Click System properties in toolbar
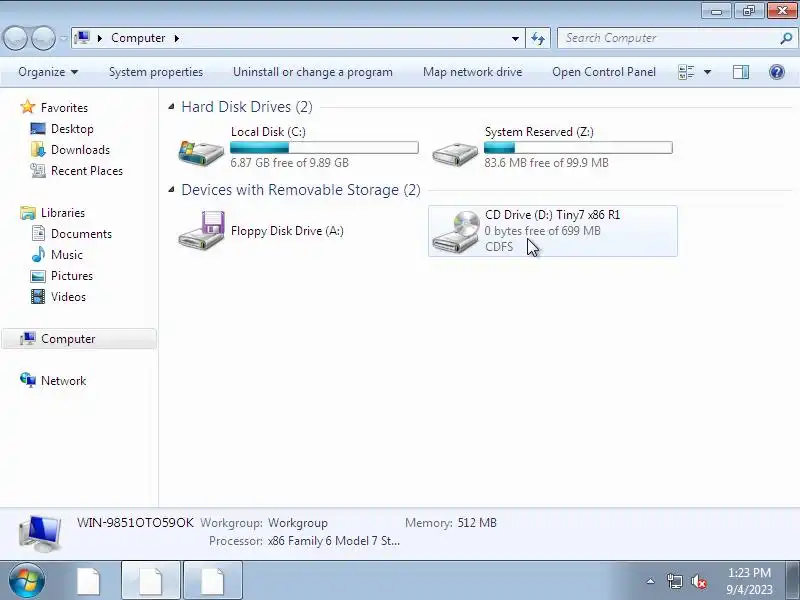Image resolution: width=800 pixels, height=600 pixels. (x=156, y=72)
